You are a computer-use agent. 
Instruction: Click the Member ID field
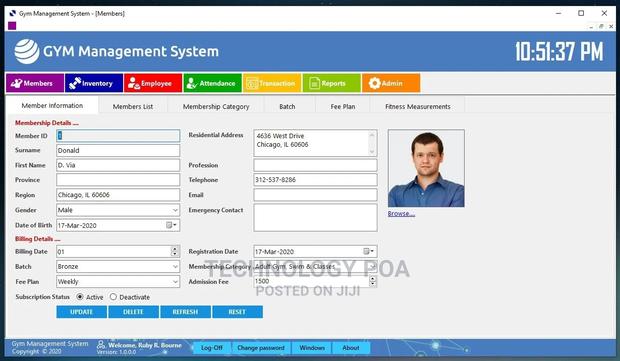pyautogui.click(x=118, y=136)
